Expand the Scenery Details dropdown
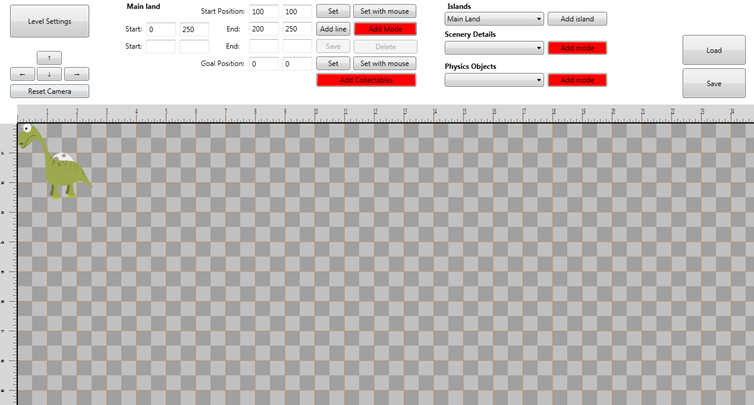Screen dimensions: 754x405 tap(494, 48)
